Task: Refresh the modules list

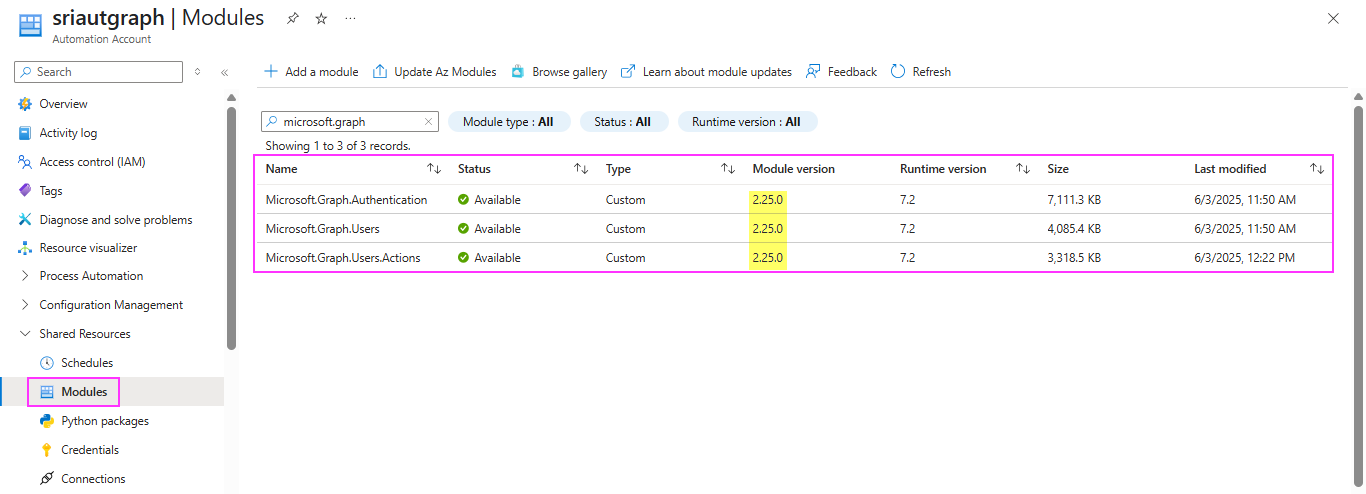Action: pyautogui.click(x=920, y=72)
